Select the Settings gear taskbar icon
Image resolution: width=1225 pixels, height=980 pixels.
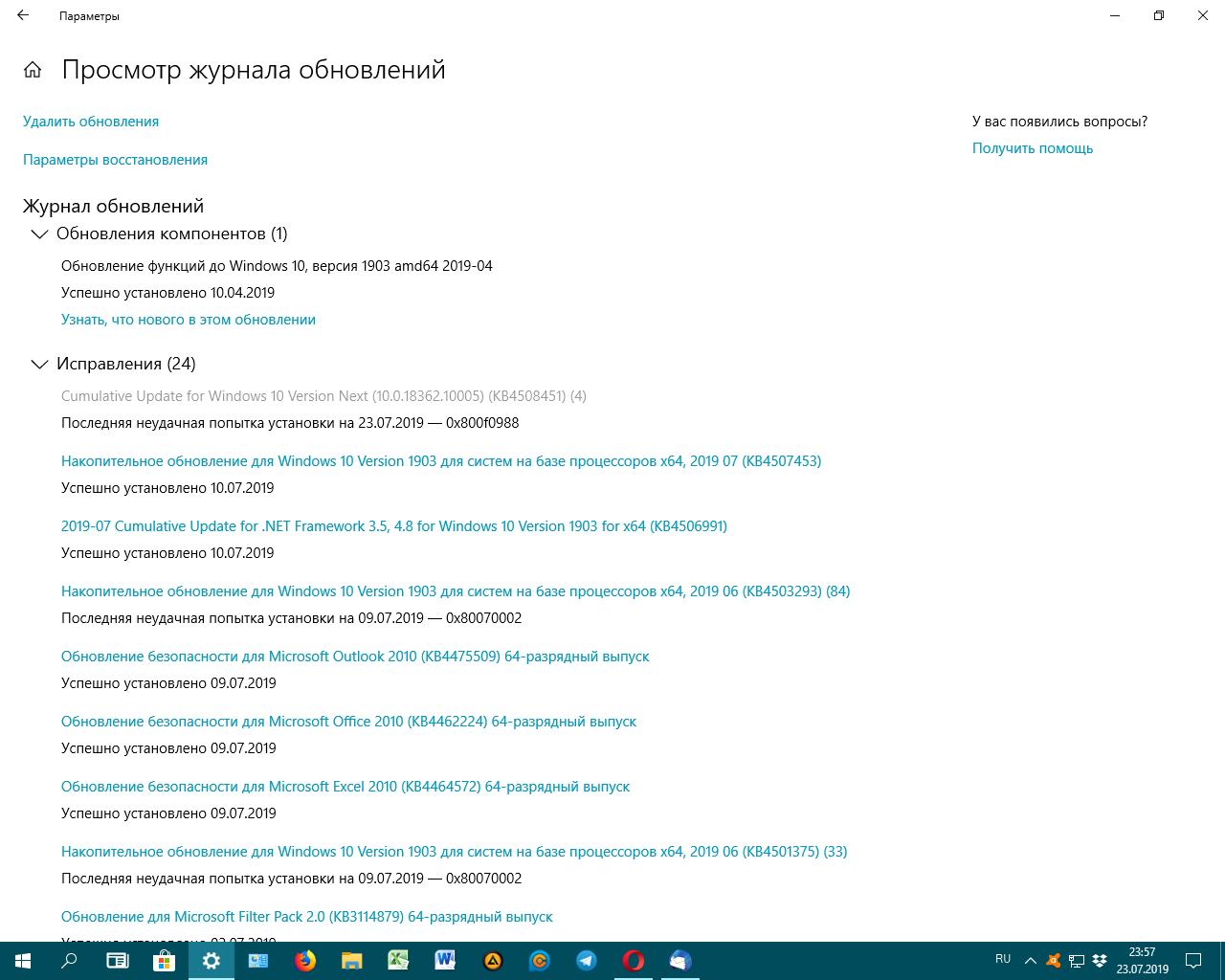coord(212,961)
